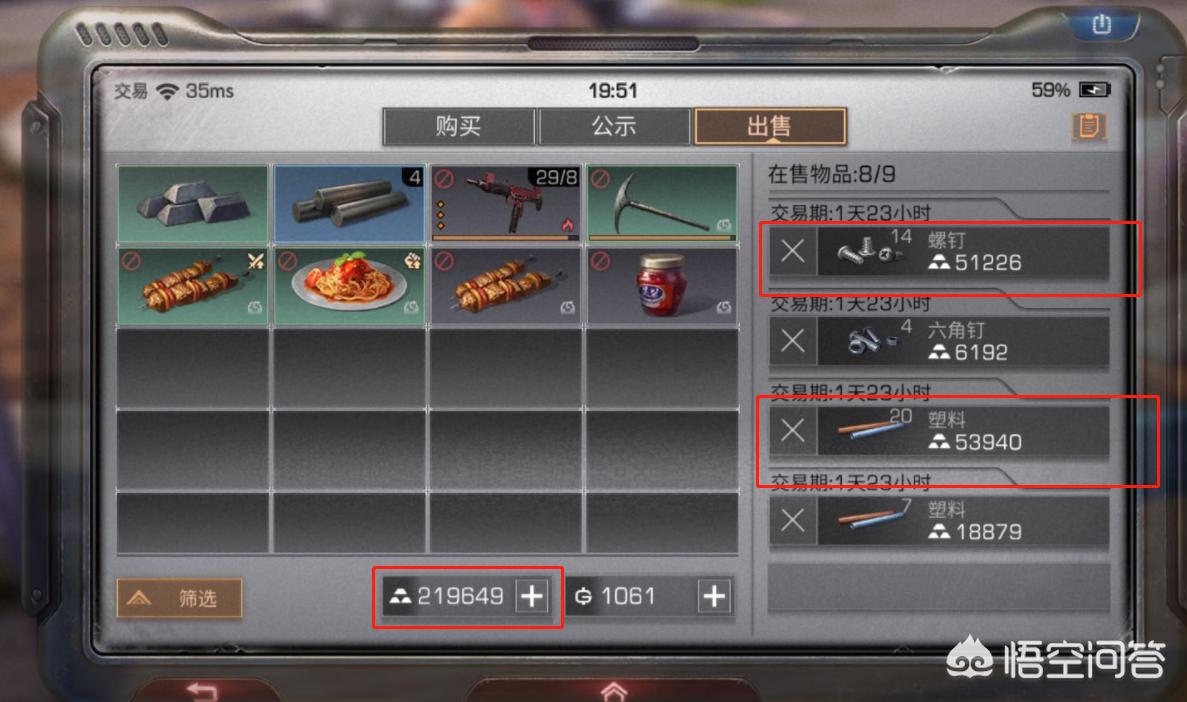Switch to the 购买 tab
1187x702 pixels.
[x=459, y=126]
